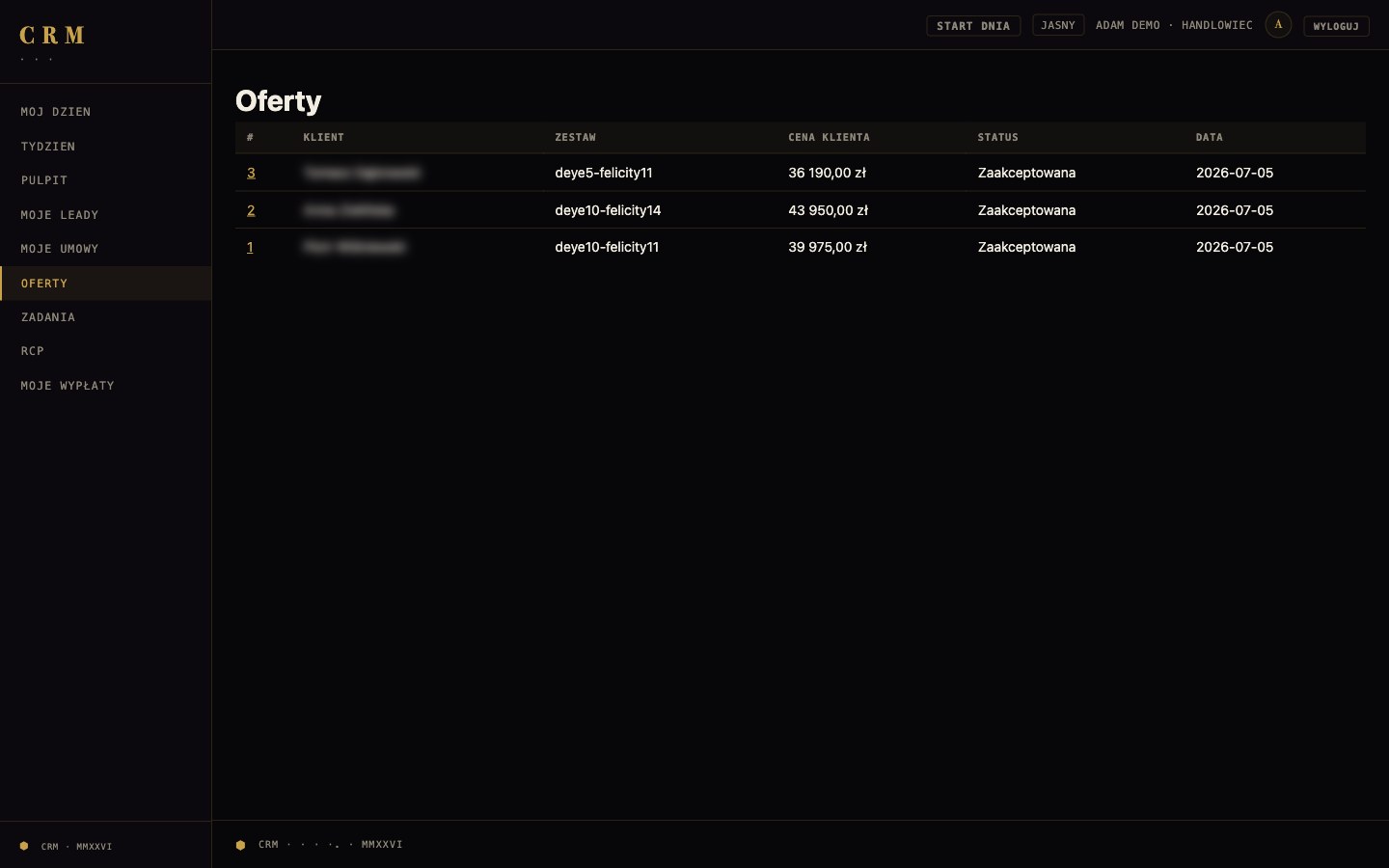Click the deye10-felicity11 cell

tap(607, 247)
